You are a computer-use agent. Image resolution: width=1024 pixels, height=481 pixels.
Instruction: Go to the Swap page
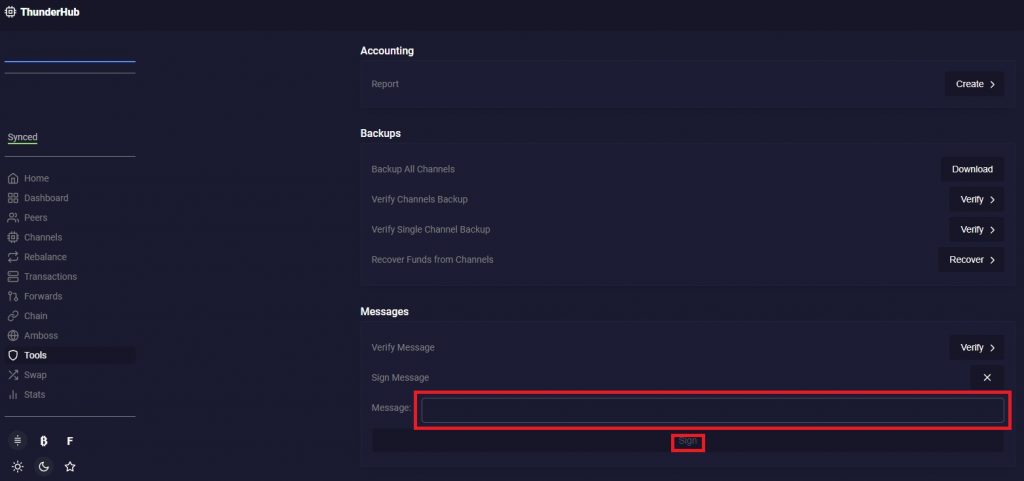35,375
